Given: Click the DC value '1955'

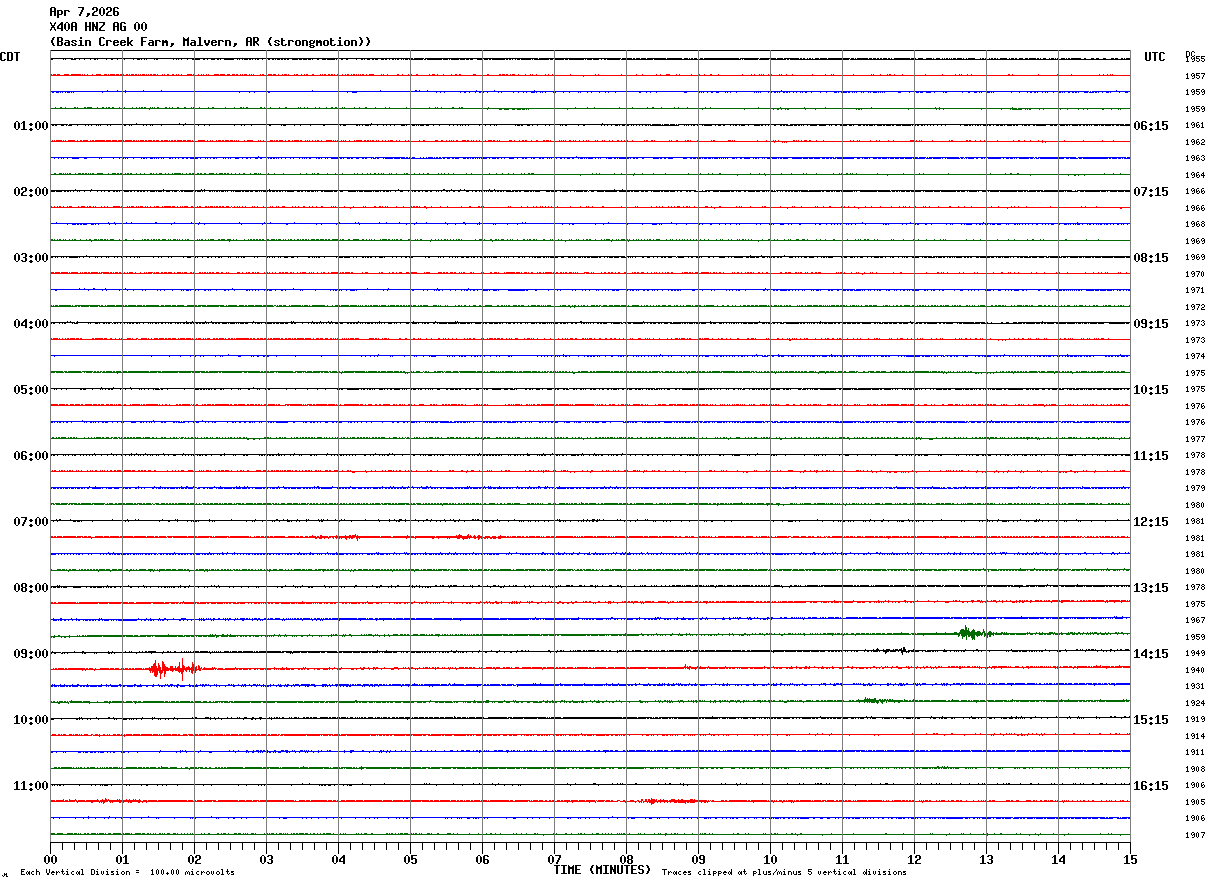Looking at the screenshot, I should [x=1195, y=60].
